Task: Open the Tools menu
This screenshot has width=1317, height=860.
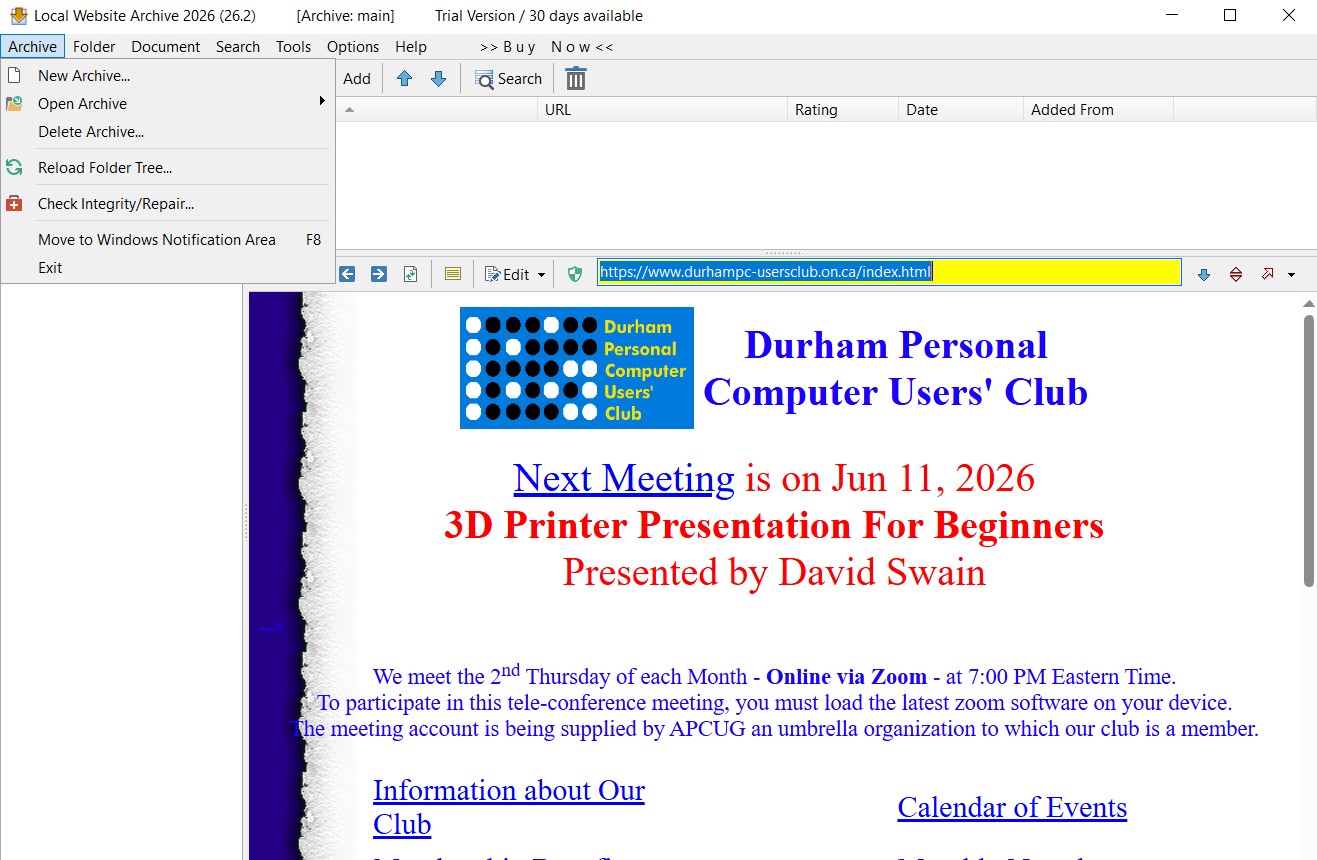Action: [x=294, y=47]
